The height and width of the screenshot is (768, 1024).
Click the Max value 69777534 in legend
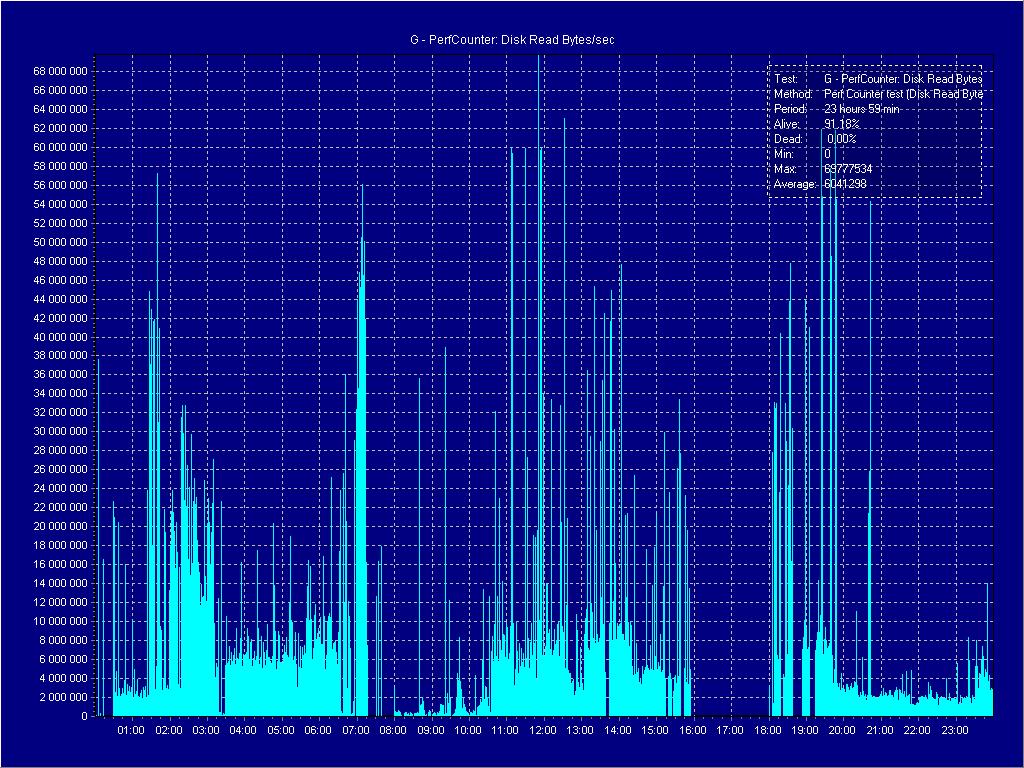tap(848, 169)
